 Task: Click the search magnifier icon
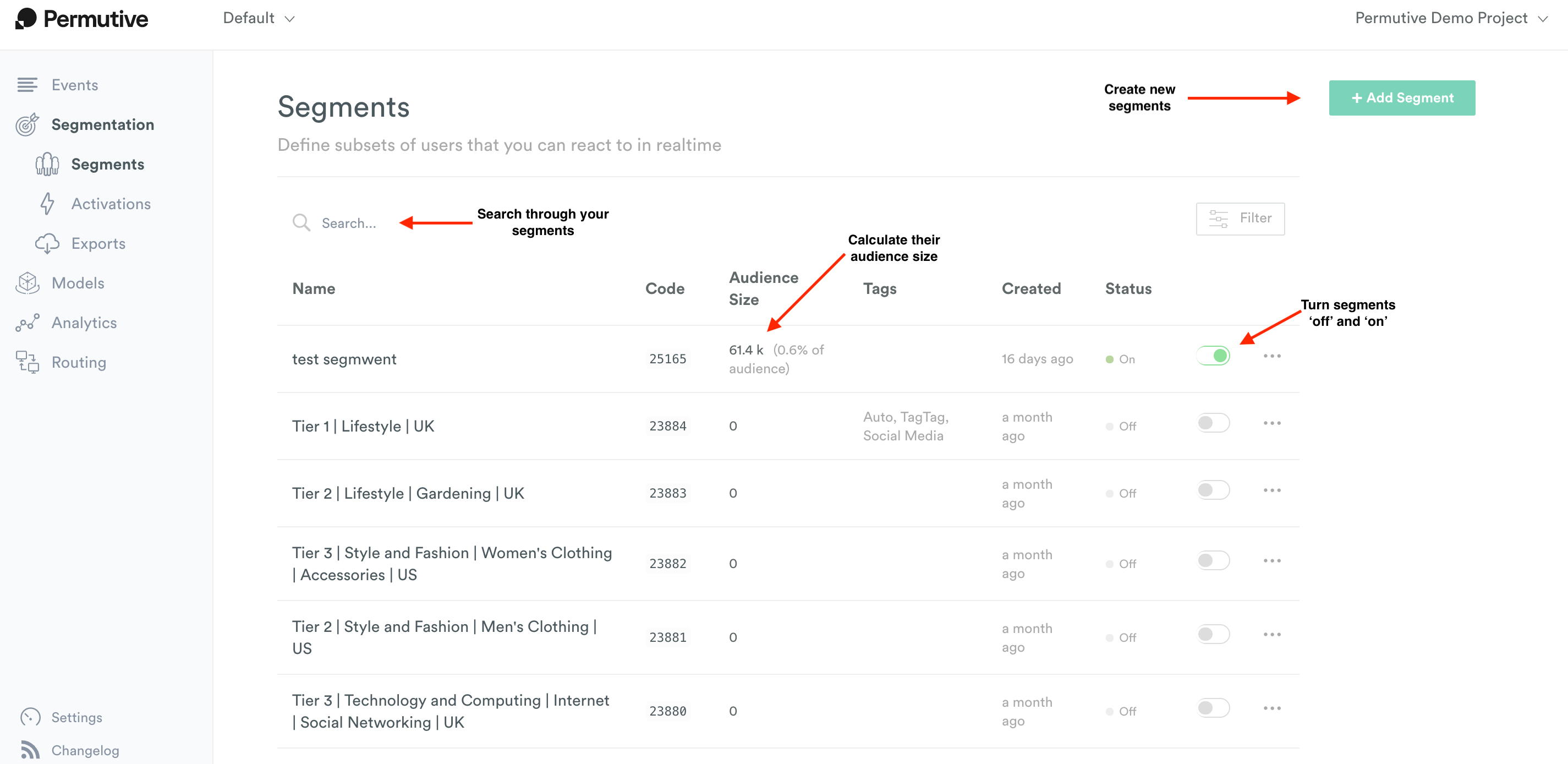tap(301, 223)
